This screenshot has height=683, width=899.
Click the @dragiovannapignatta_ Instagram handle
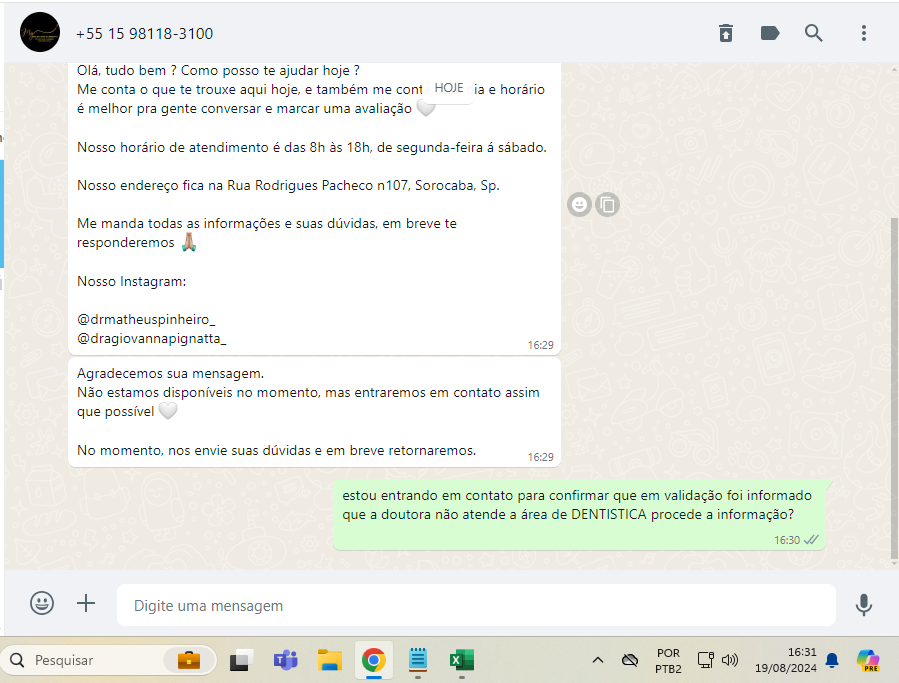[152, 339]
